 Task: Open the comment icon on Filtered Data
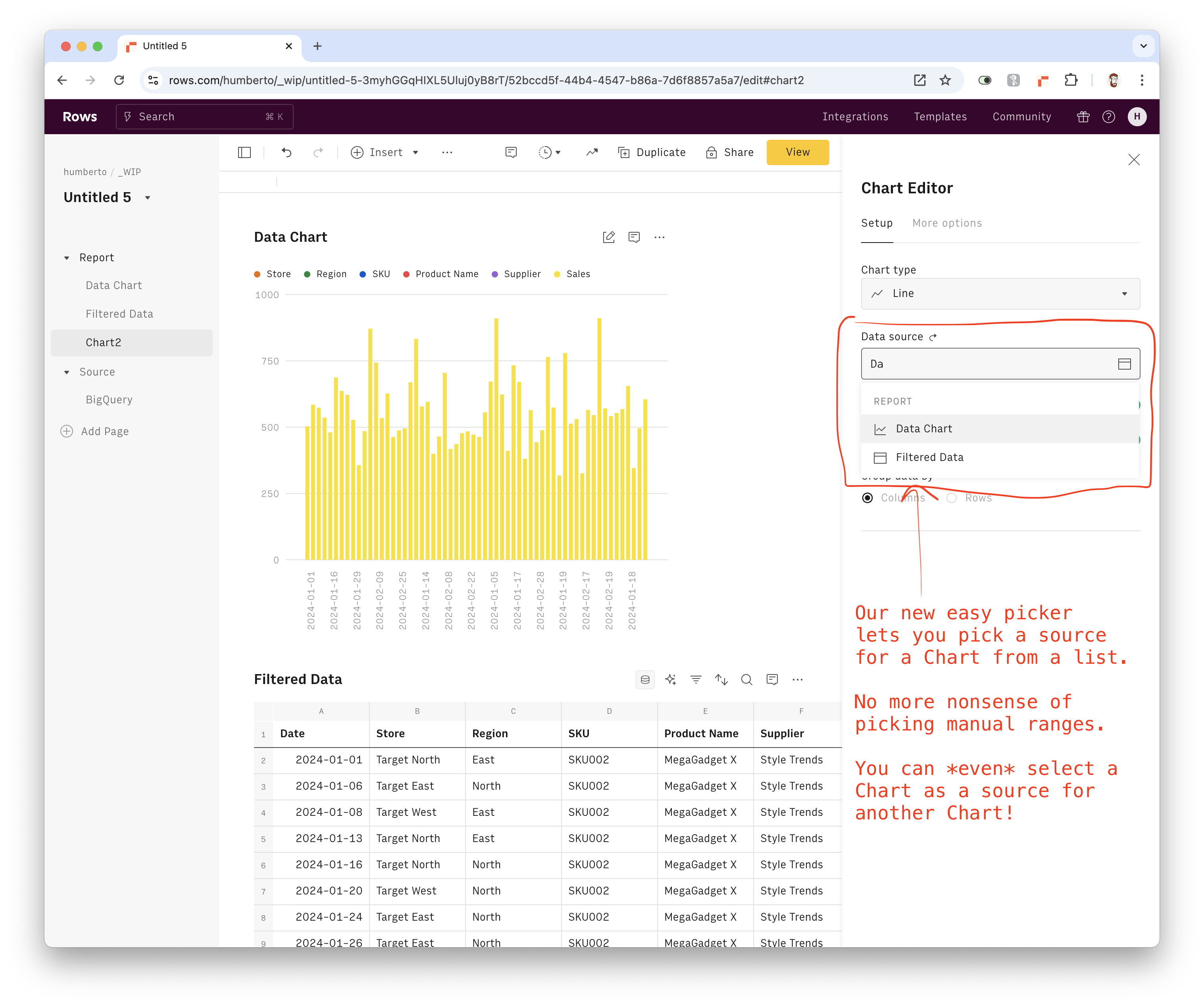click(772, 679)
